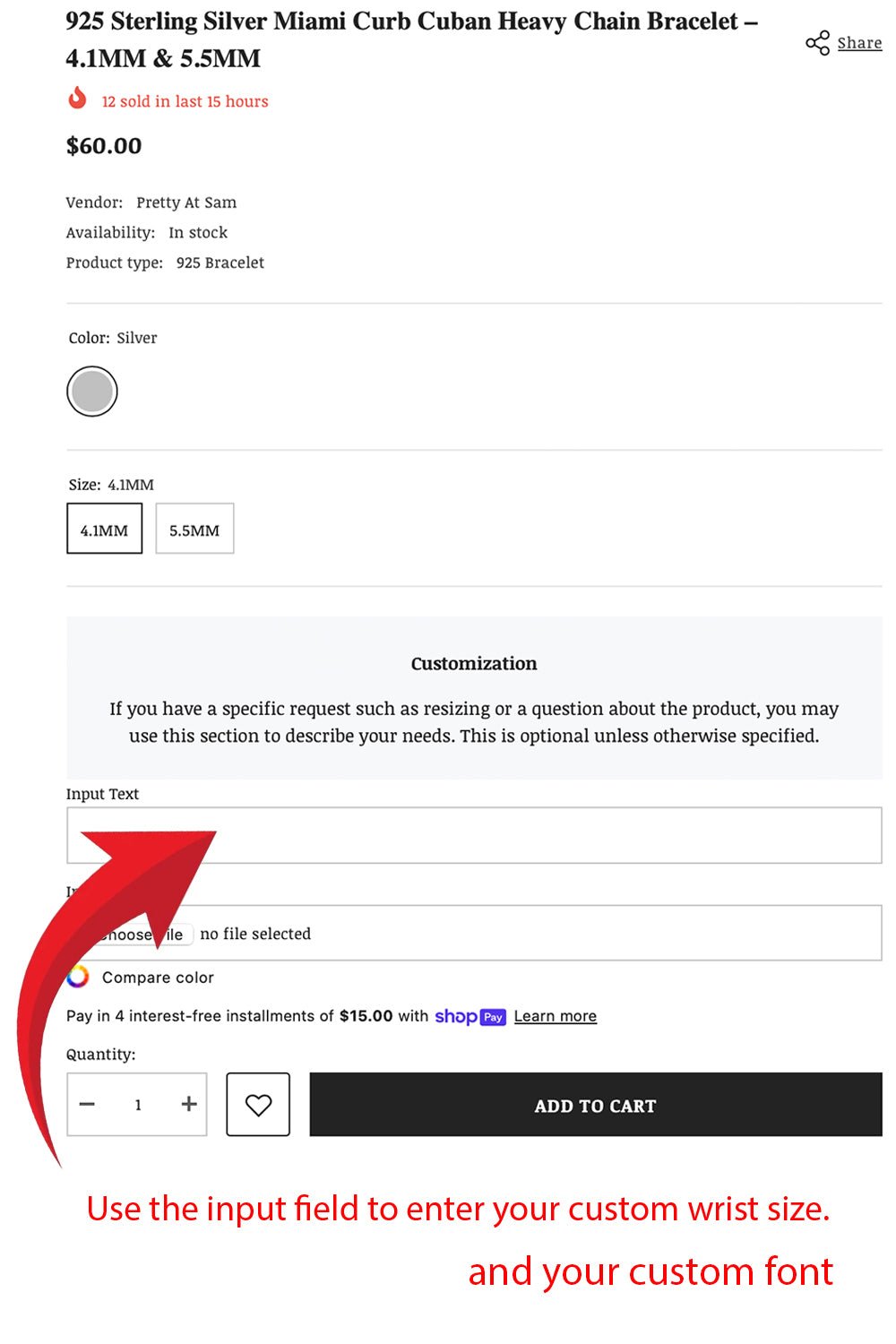Click the flame sold-recently icon
Screen dimensions: 896x1344
click(x=78, y=98)
